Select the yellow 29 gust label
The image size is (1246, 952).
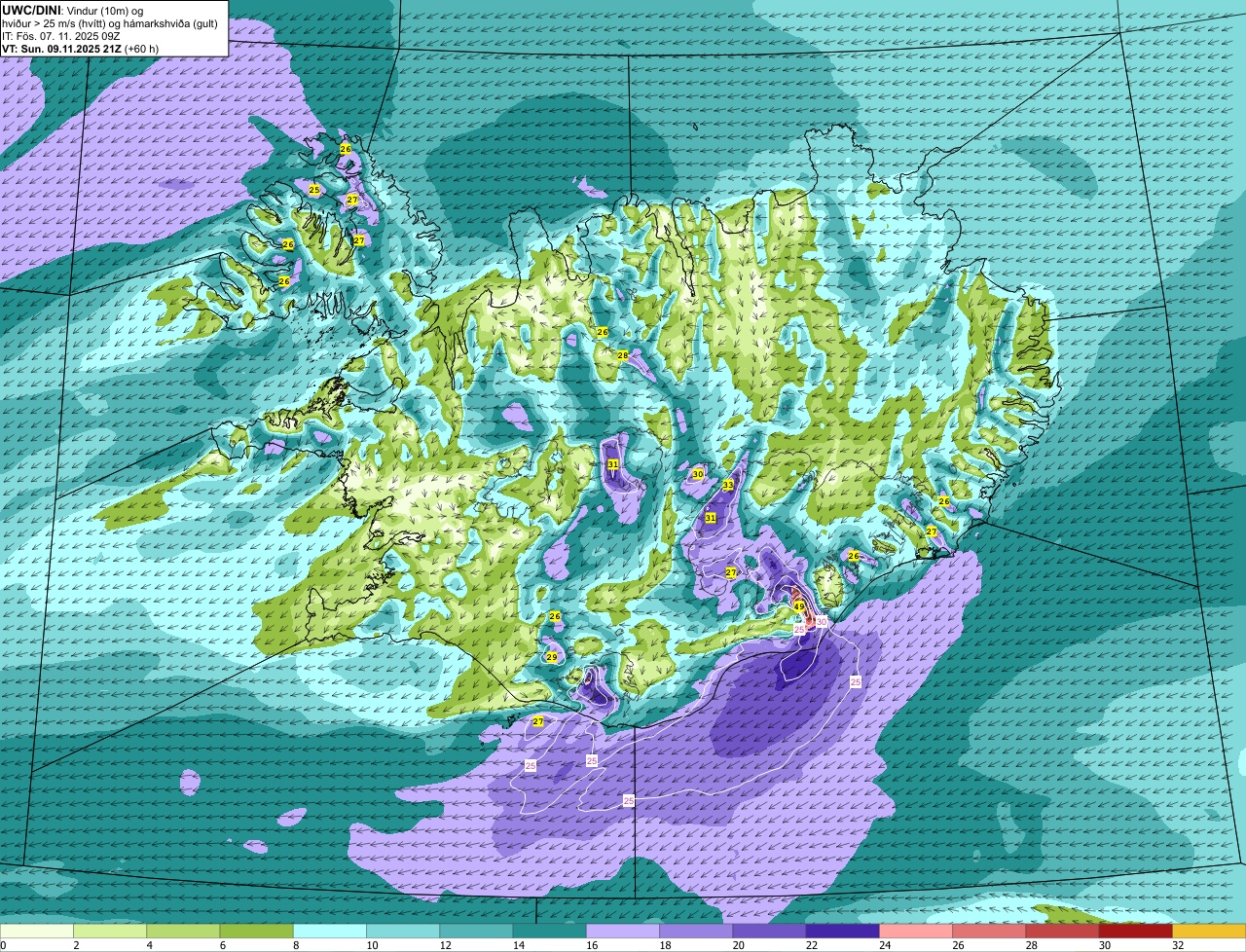551,658
